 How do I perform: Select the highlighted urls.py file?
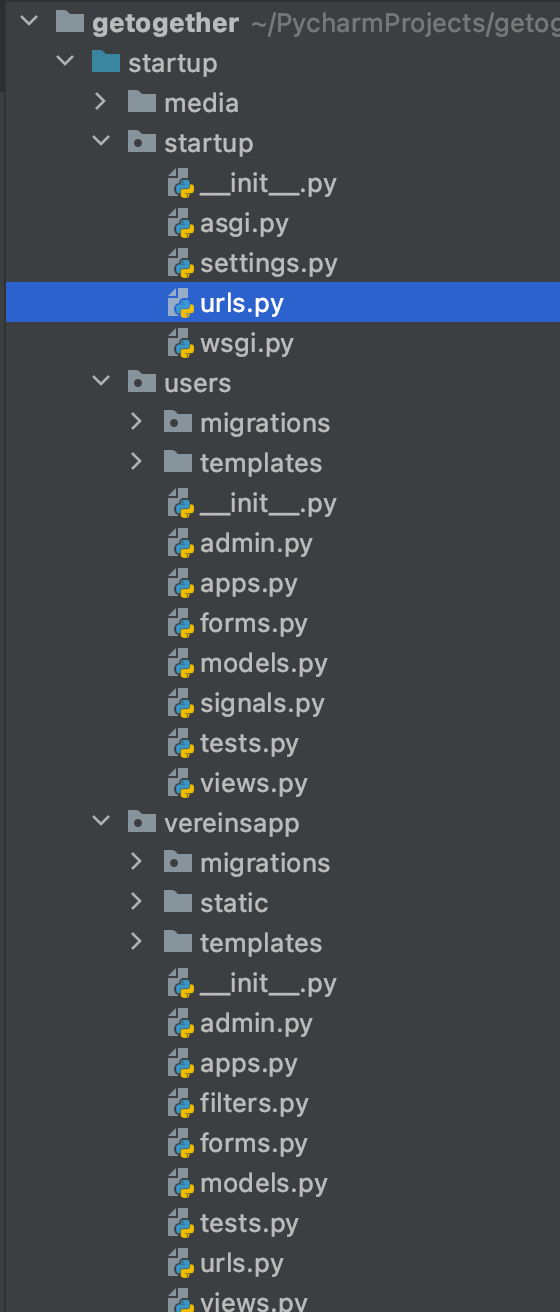(x=283, y=302)
